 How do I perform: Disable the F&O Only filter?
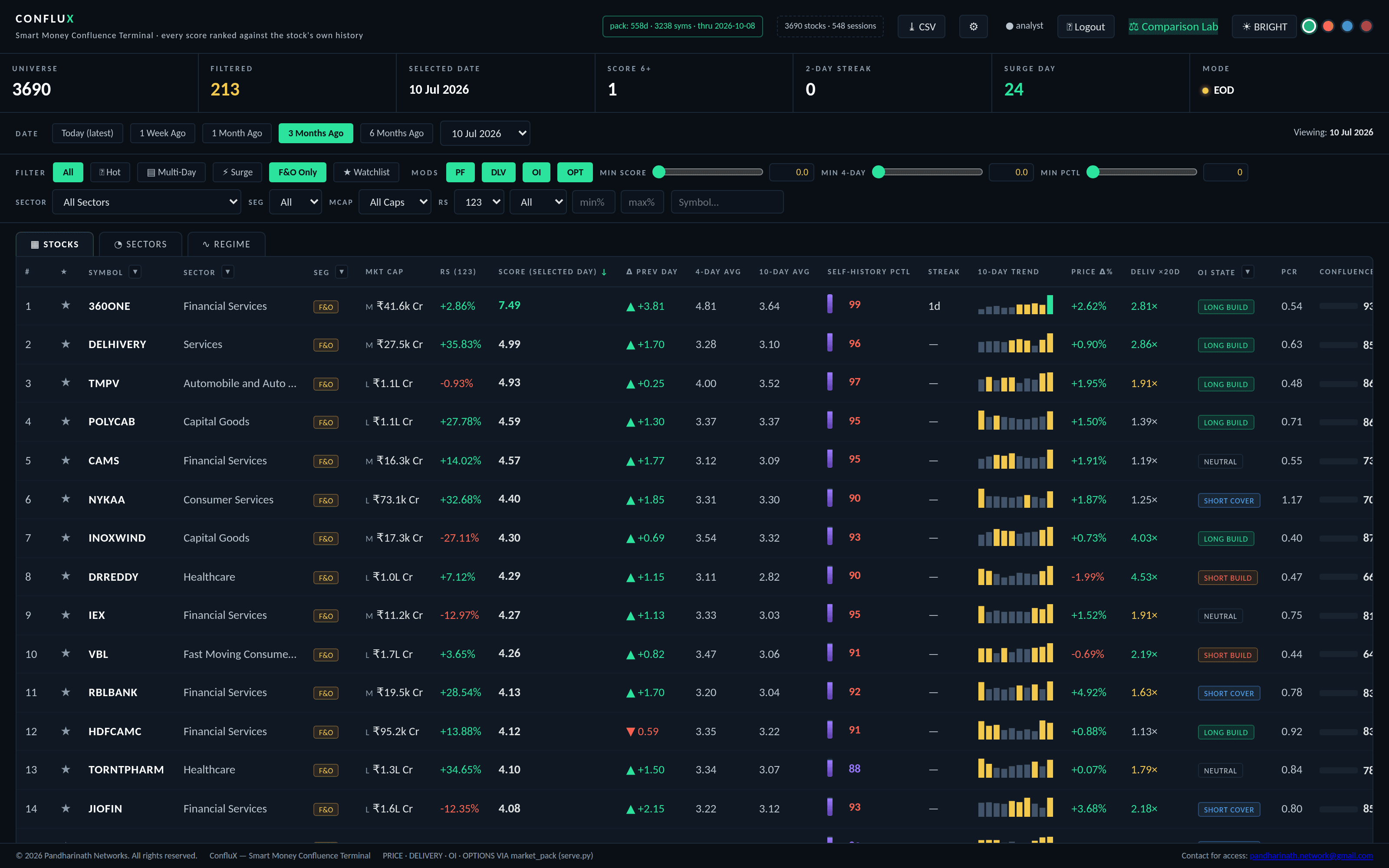tap(297, 172)
